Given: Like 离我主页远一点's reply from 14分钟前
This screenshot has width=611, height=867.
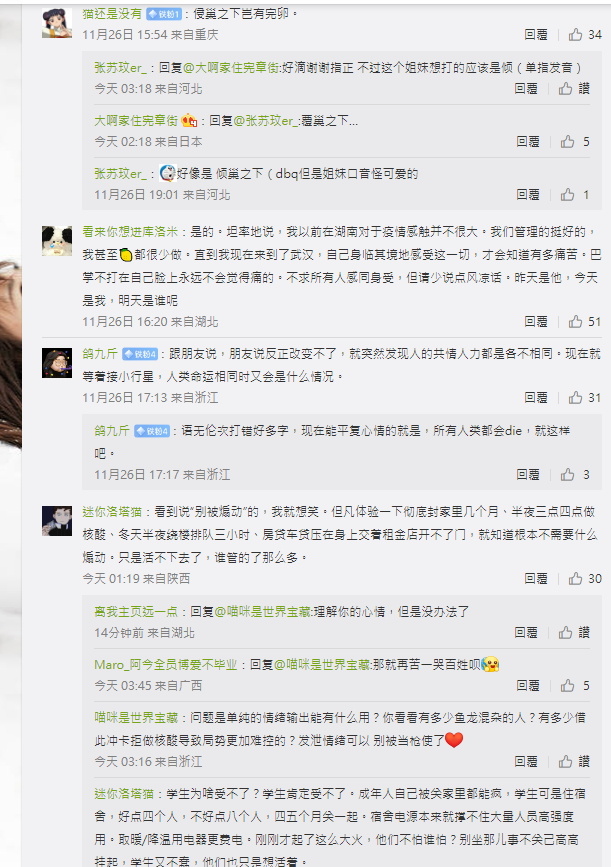Looking at the screenshot, I should pos(575,633).
